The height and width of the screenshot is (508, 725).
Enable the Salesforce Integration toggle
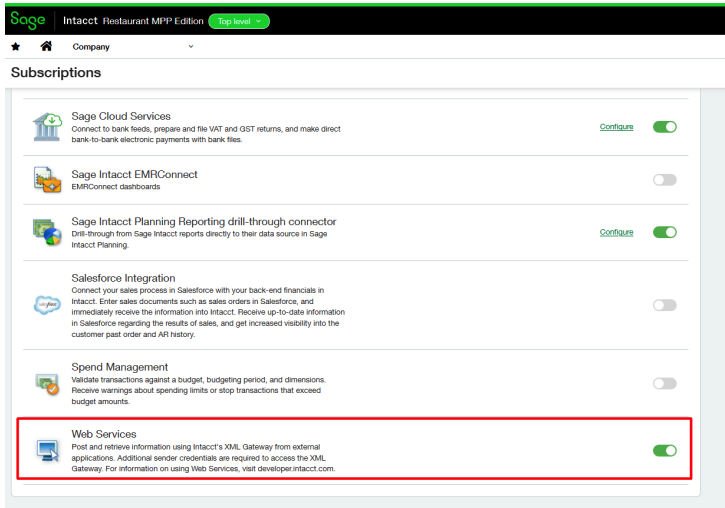pos(664,305)
